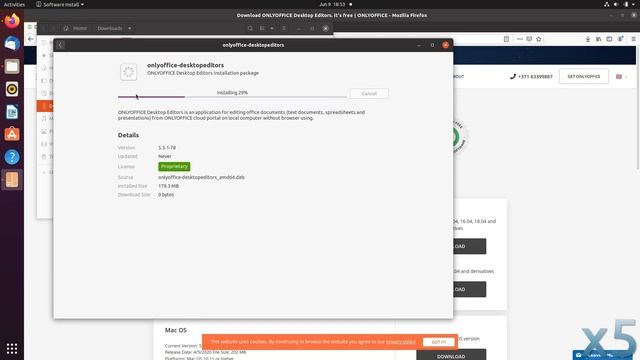Open Home in Files window path bar
Viewport: 640px width, 360px height.
pyautogui.click(x=76, y=28)
